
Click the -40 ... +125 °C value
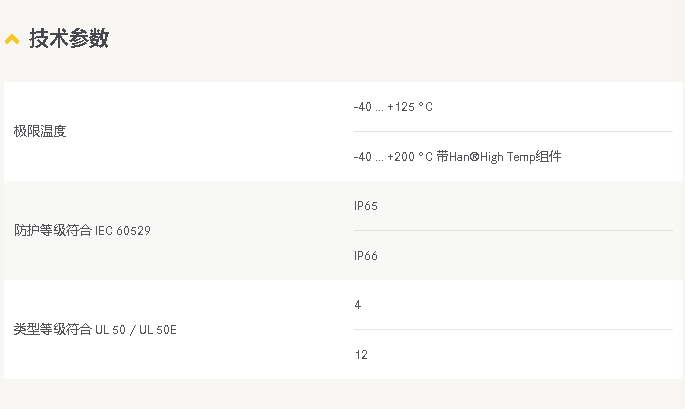pyautogui.click(x=393, y=107)
